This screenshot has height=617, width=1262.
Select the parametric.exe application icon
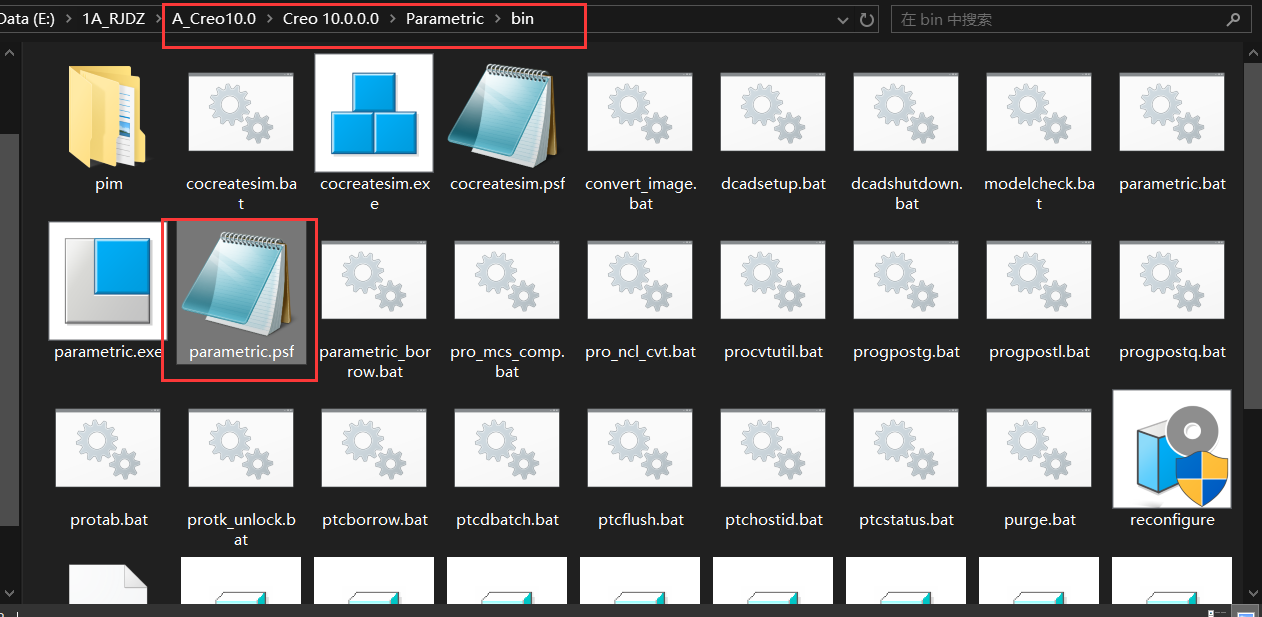tap(108, 281)
